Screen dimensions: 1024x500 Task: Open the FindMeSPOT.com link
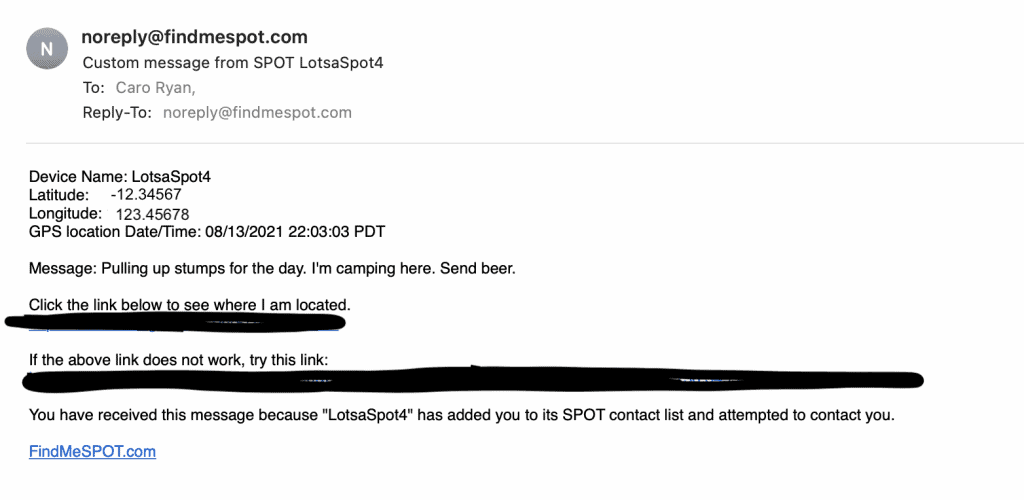92,452
